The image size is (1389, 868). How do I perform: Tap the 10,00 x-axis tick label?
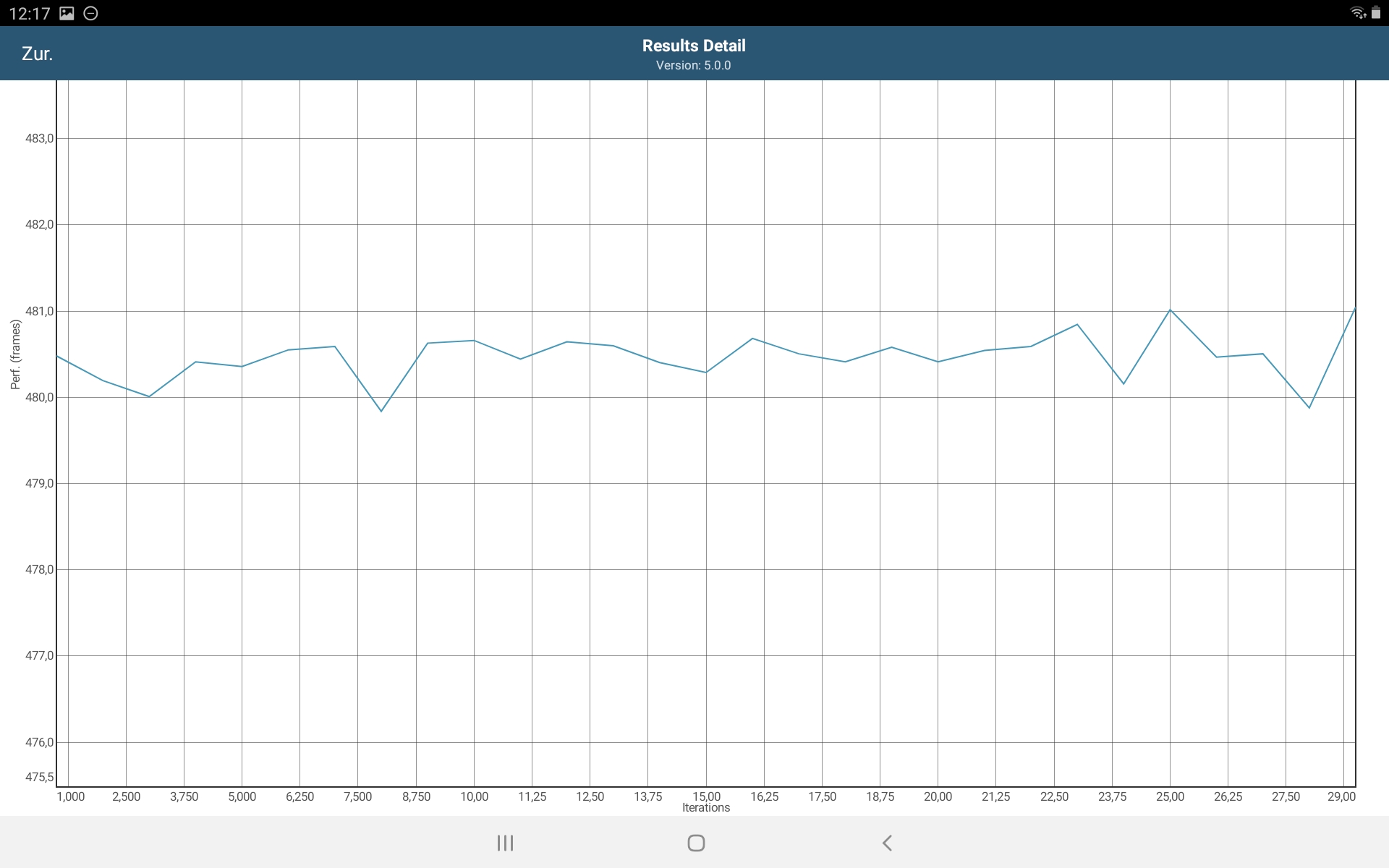pyautogui.click(x=474, y=796)
